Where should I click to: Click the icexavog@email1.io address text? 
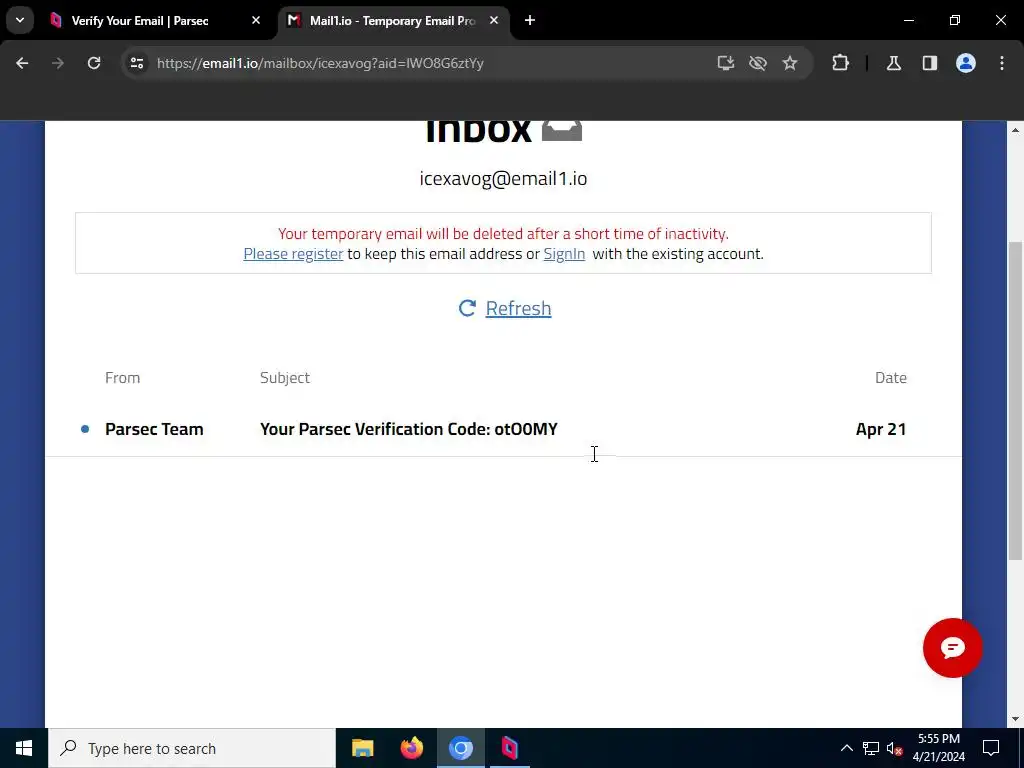point(504,179)
